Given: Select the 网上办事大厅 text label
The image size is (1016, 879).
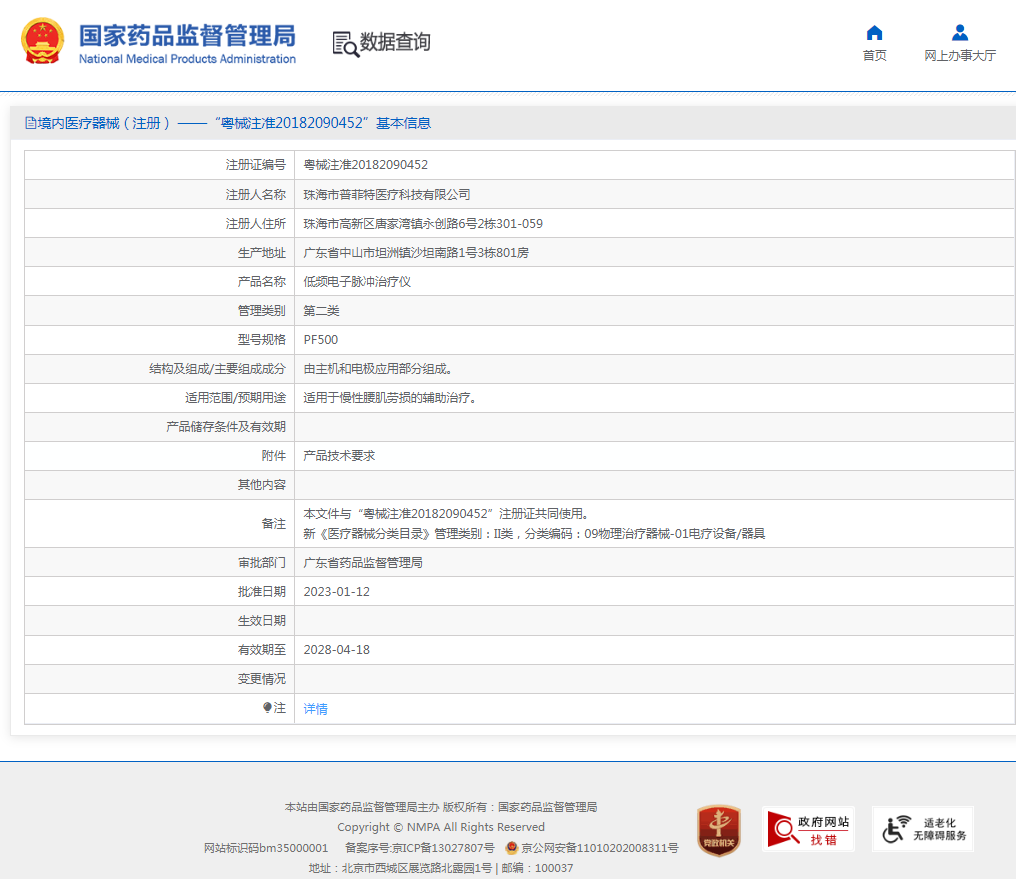Looking at the screenshot, I should [960, 56].
